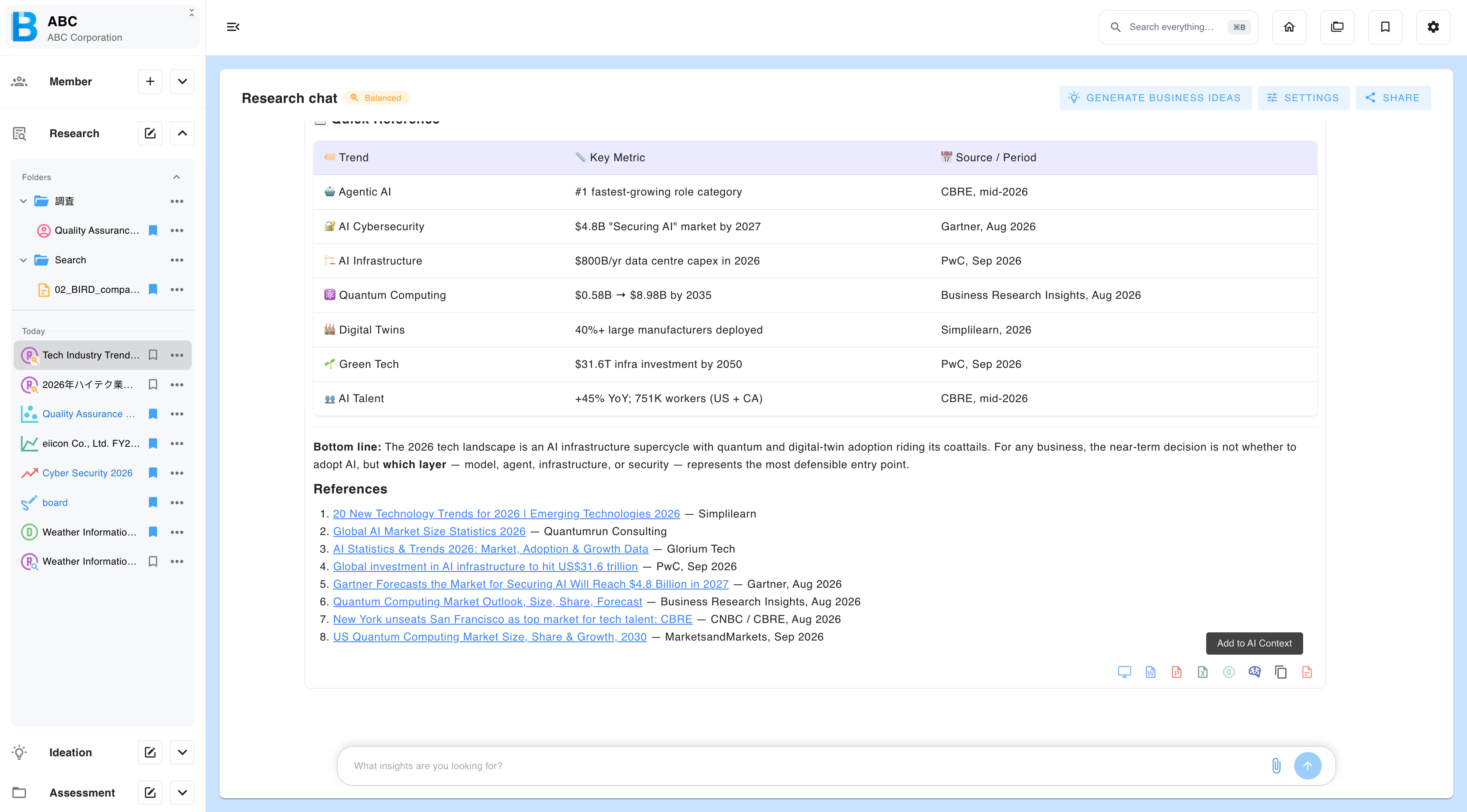Viewport: 1467px width, 812px height.
Task: Expand the Assessment section chevron
Action: pos(182,793)
